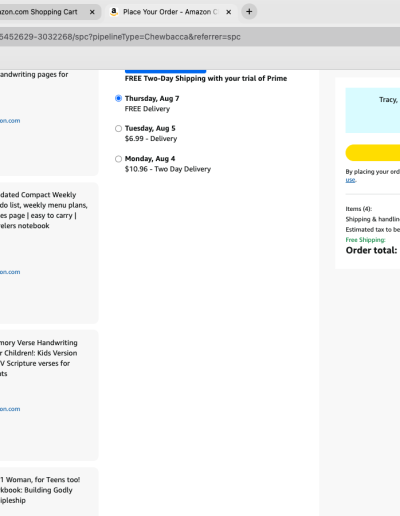This screenshot has height=516, width=400.
Task: Click the blue Prime trial button
Action: 165,71
